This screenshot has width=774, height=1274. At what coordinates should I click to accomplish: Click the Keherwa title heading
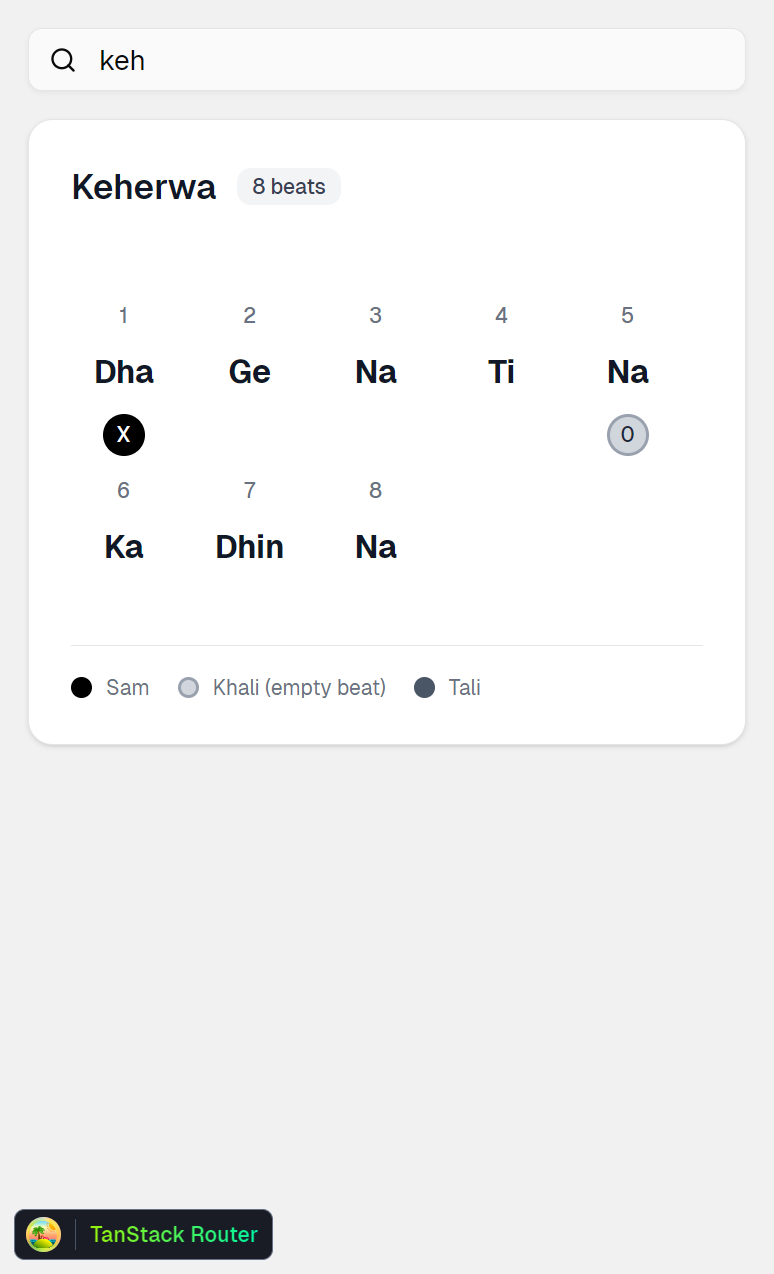[144, 187]
